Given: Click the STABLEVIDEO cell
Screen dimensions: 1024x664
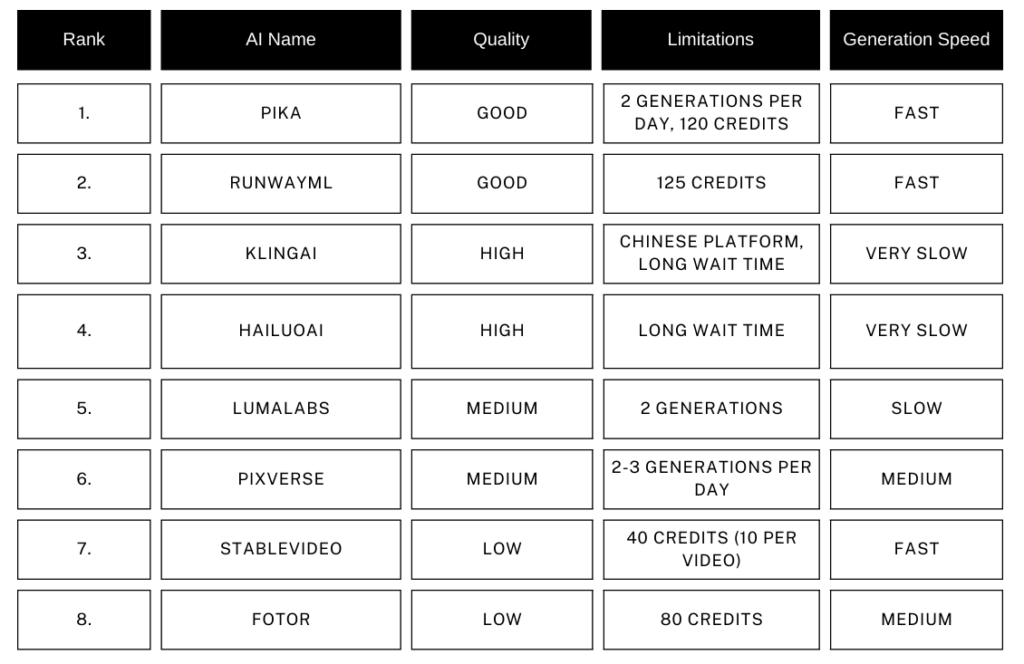Looking at the screenshot, I should click(x=280, y=549).
